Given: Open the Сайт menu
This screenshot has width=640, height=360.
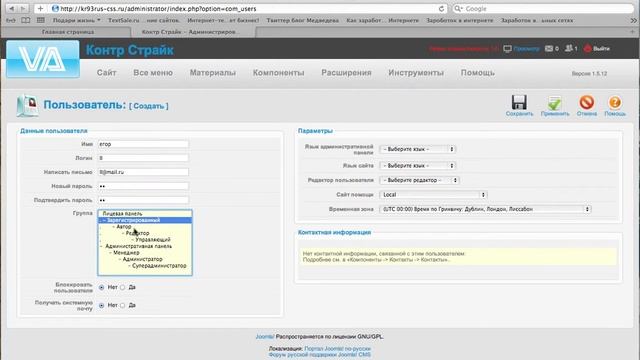Looking at the screenshot, I should [107, 73].
